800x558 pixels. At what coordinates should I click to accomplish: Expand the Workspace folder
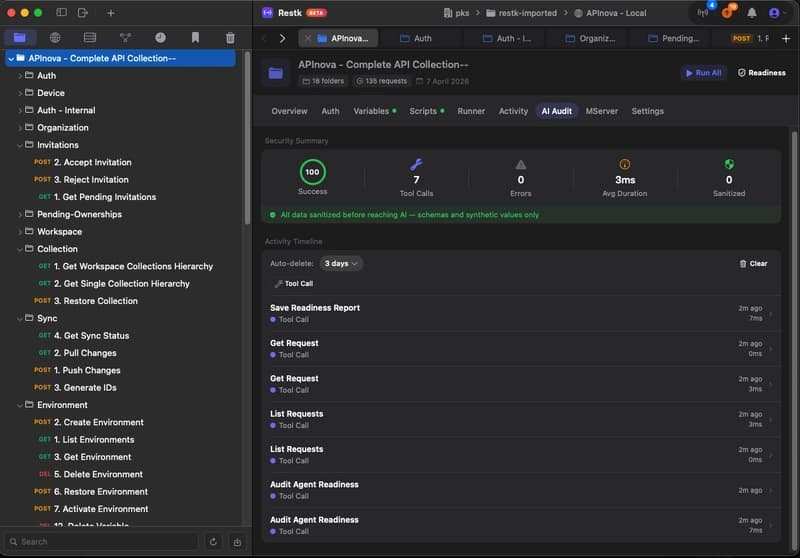coord(20,232)
